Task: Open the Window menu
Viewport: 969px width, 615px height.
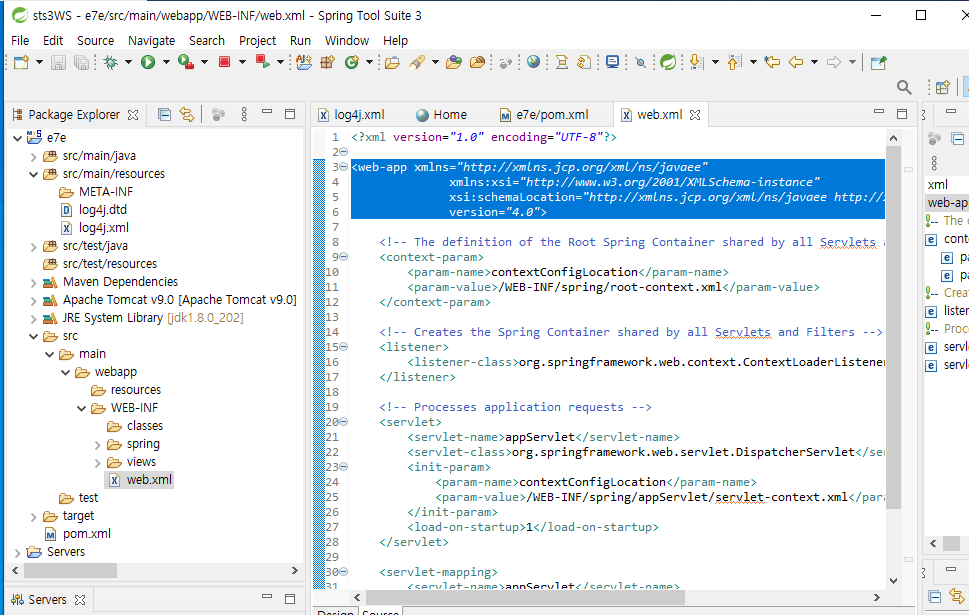Action: click(347, 40)
